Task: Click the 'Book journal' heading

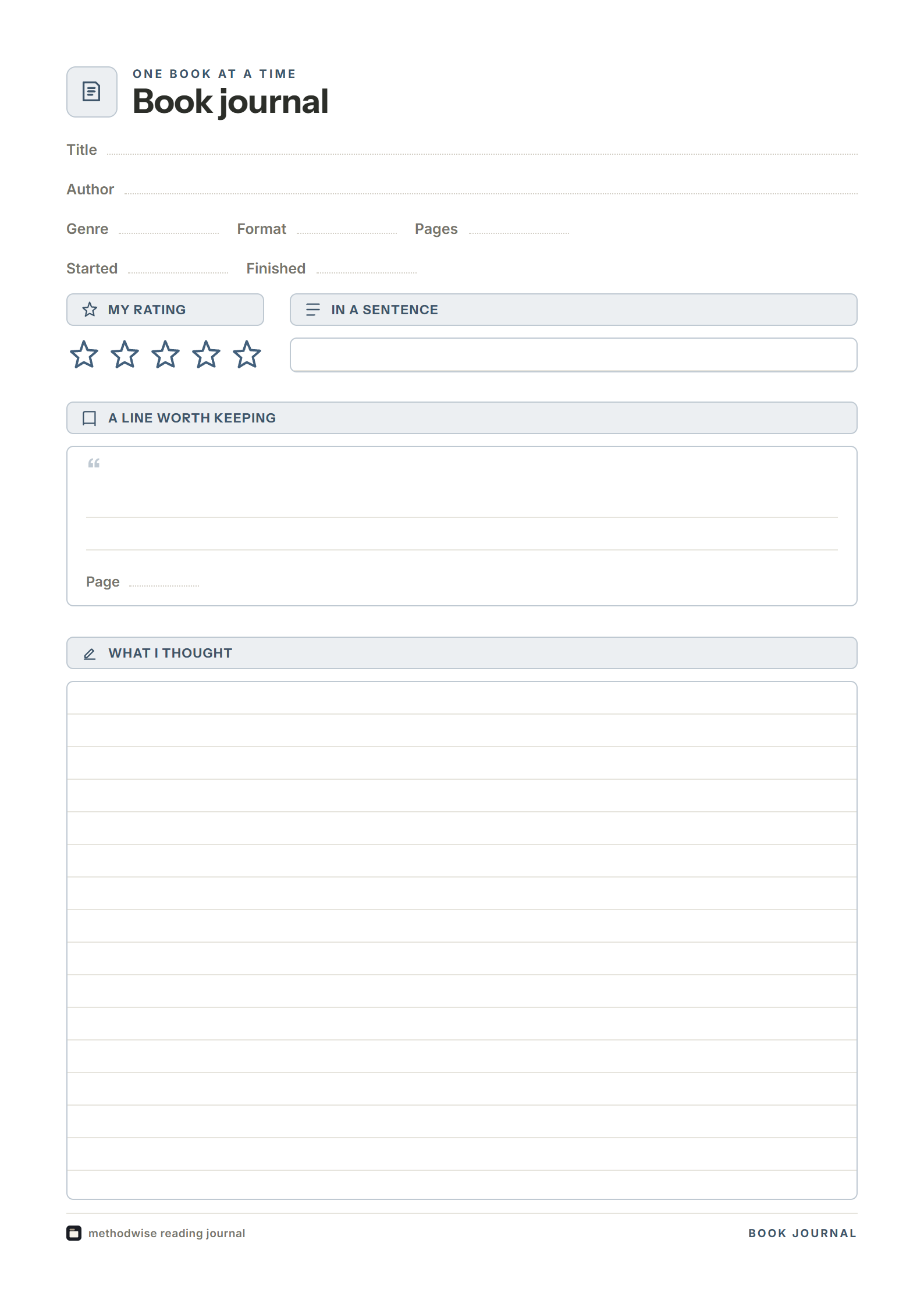Action: coord(230,102)
